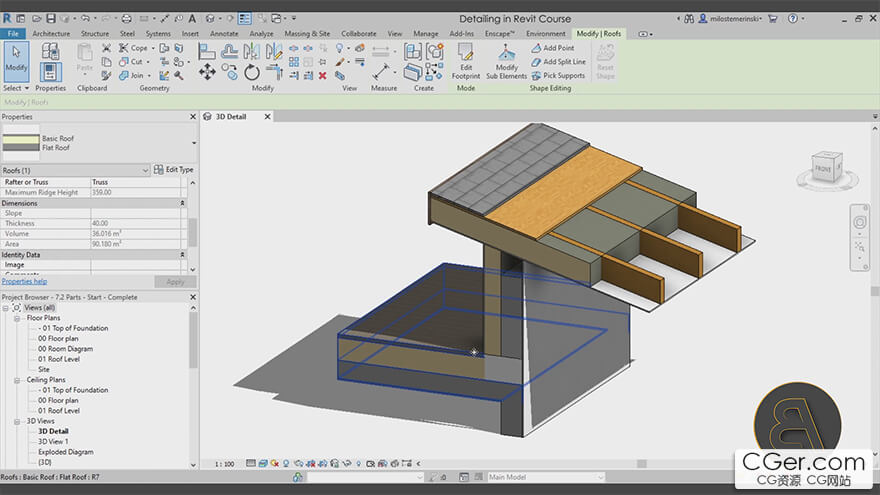Select the Offset tool
Image resolution: width=880 pixels, height=495 pixels.
click(229, 52)
